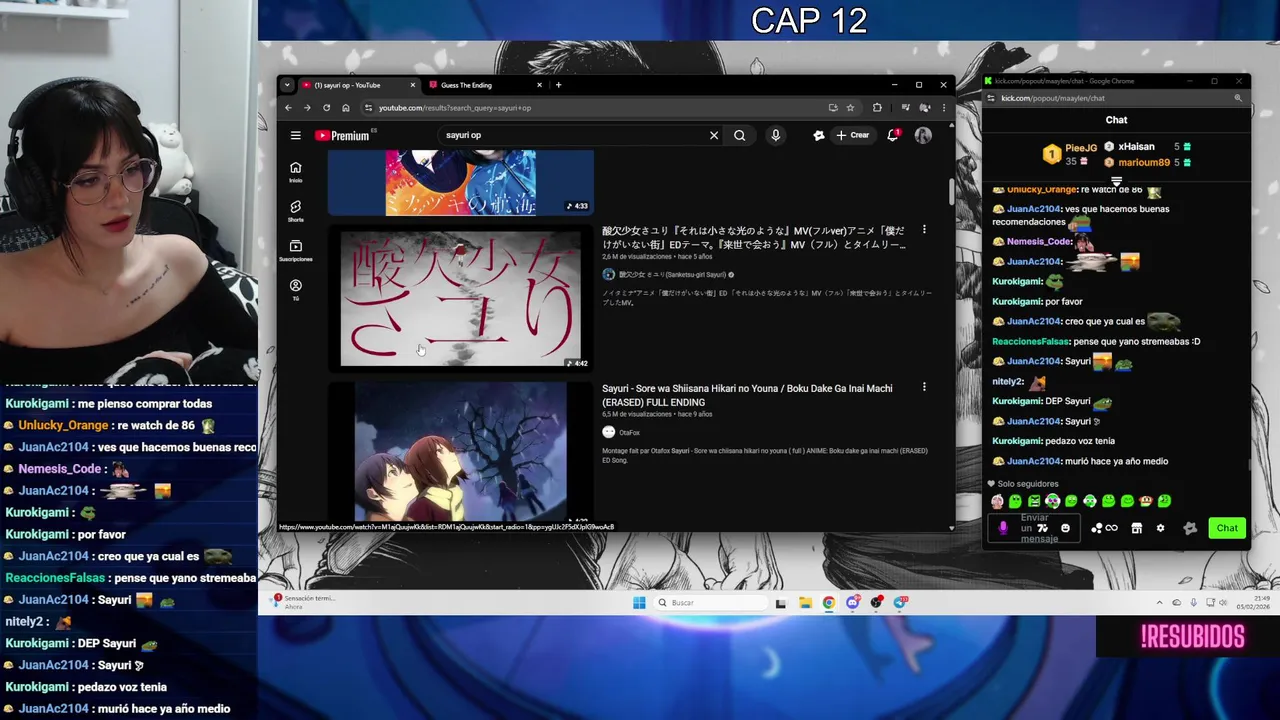Click Kick chat microphone icon
This screenshot has width=1280, height=720.
tap(1003, 528)
